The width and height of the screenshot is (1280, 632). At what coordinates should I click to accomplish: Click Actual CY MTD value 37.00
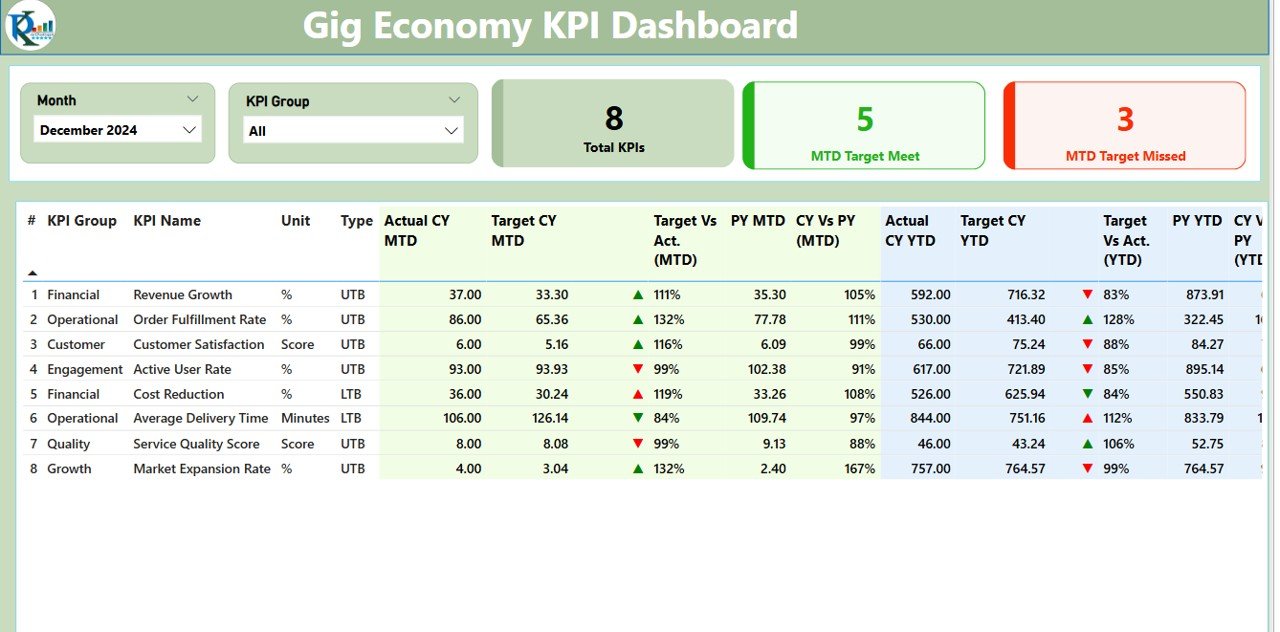tap(464, 295)
